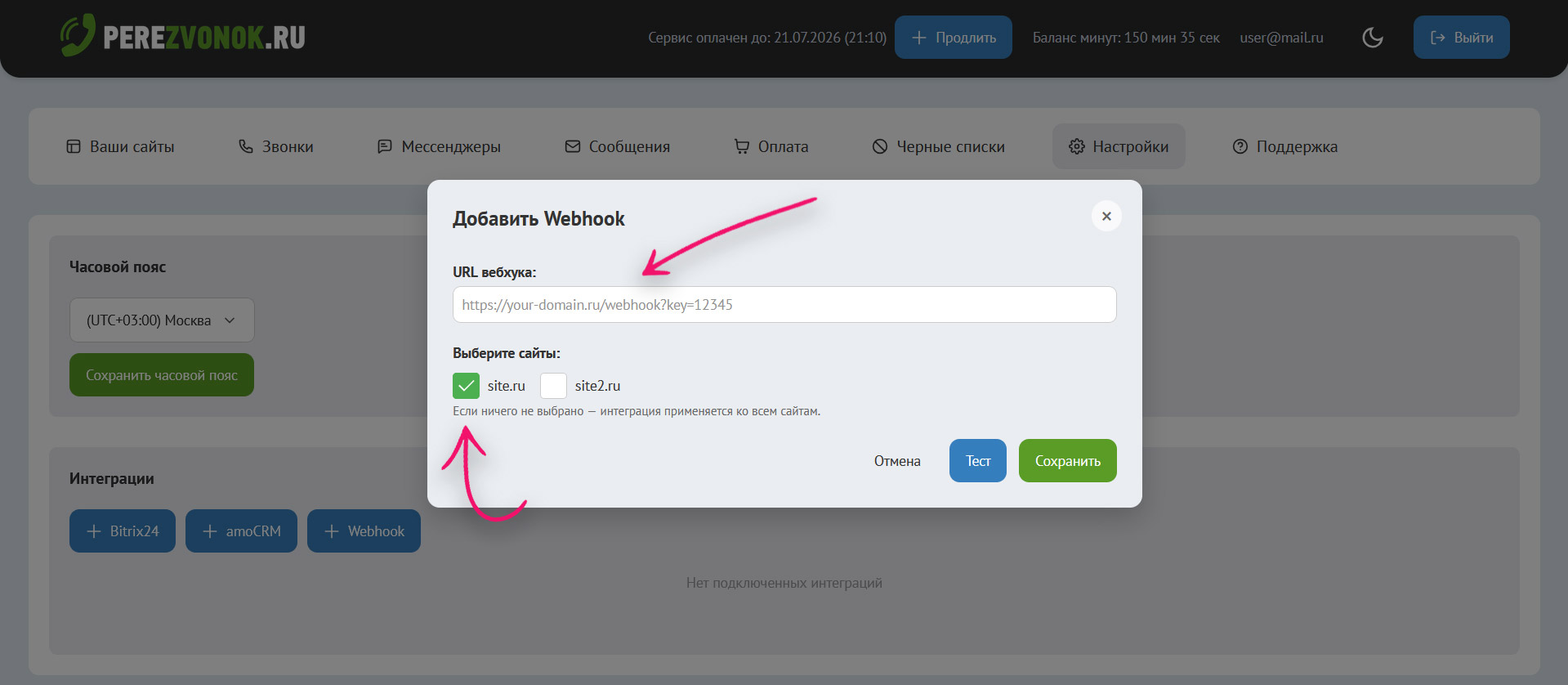Expand the Moscow time zone dropdown
This screenshot has width=1568, height=685.
[162, 320]
